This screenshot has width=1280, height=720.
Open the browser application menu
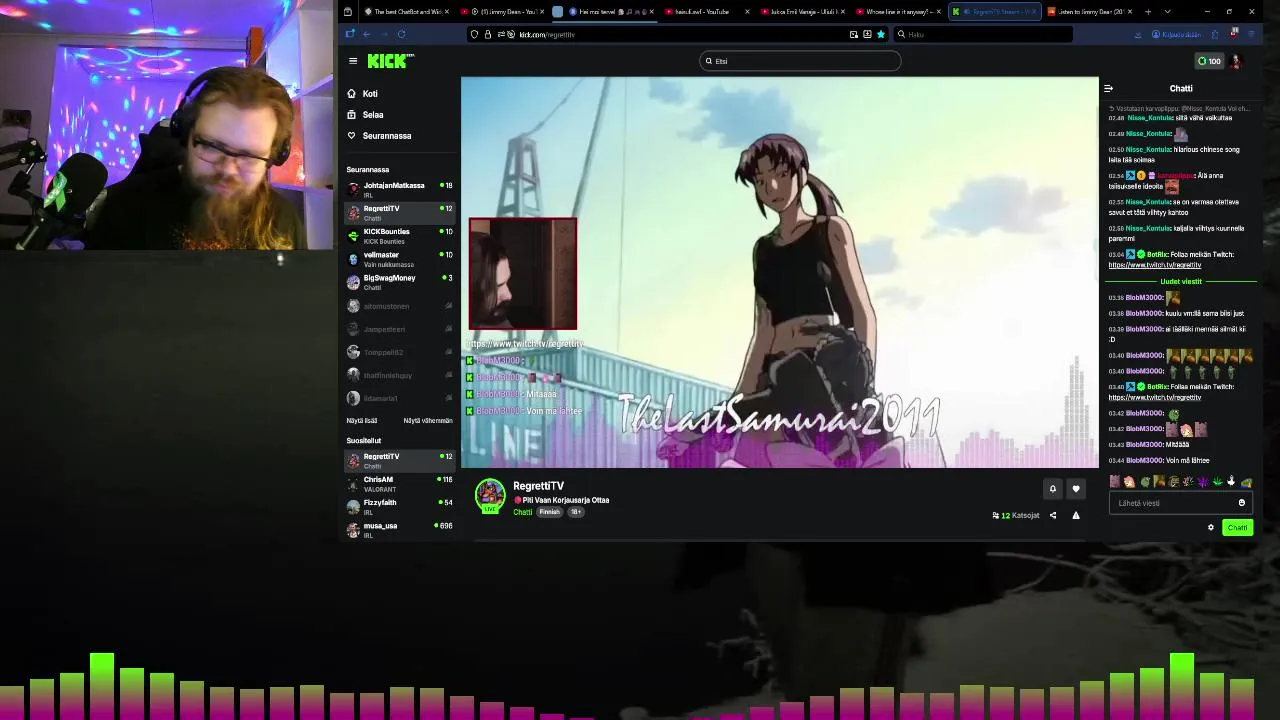pyautogui.click(x=1251, y=34)
